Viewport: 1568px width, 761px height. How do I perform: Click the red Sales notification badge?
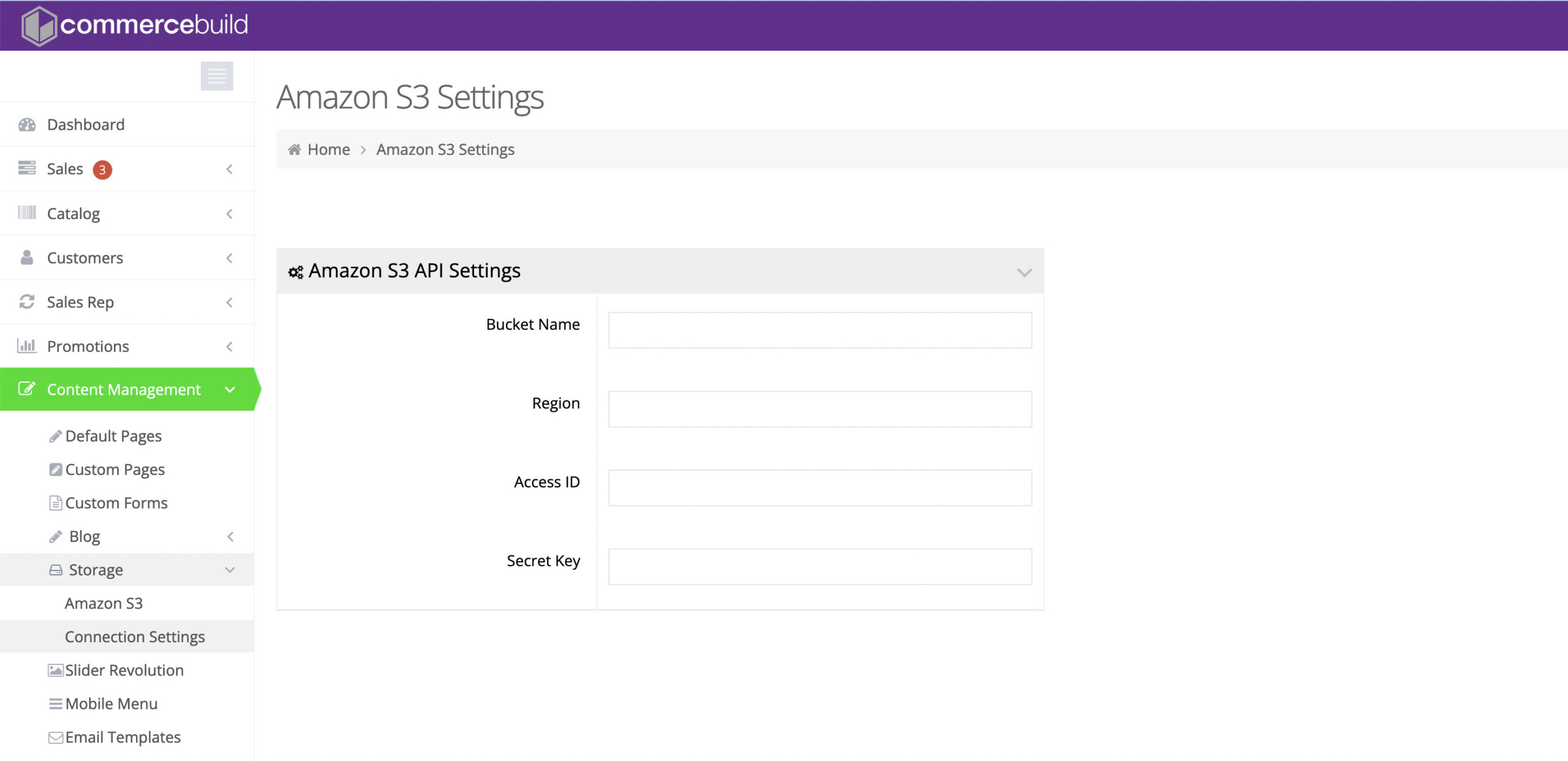pyautogui.click(x=102, y=170)
